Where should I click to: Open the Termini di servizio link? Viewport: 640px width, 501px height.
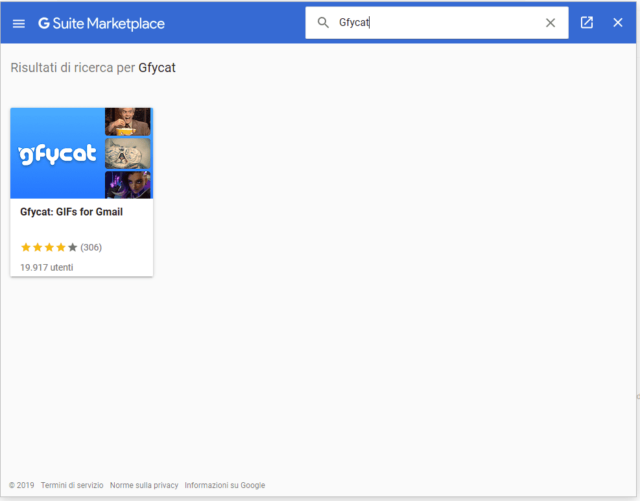click(71, 485)
